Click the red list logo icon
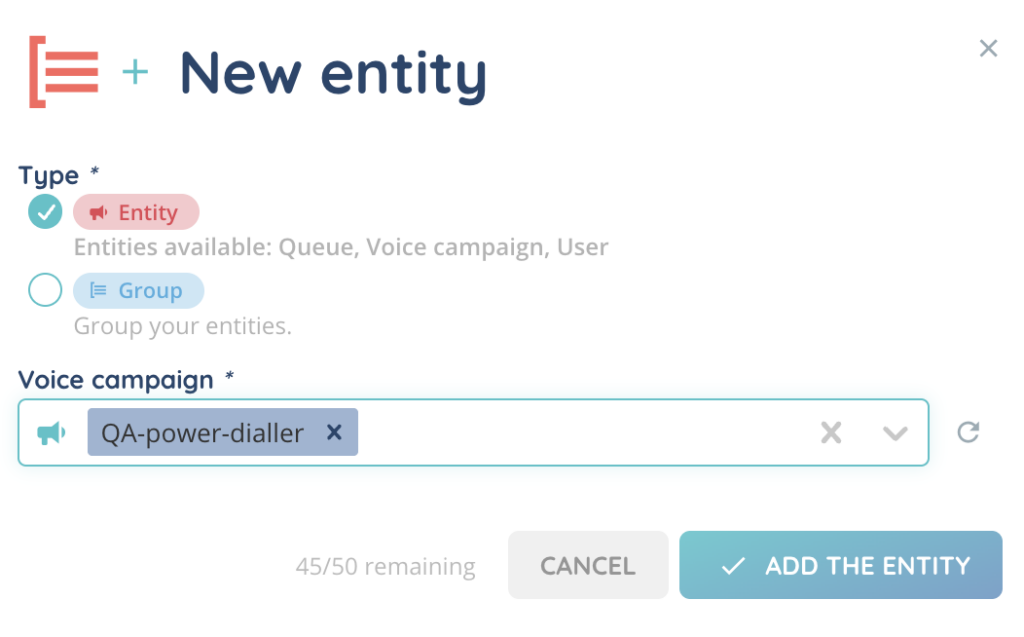 pos(65,72)
